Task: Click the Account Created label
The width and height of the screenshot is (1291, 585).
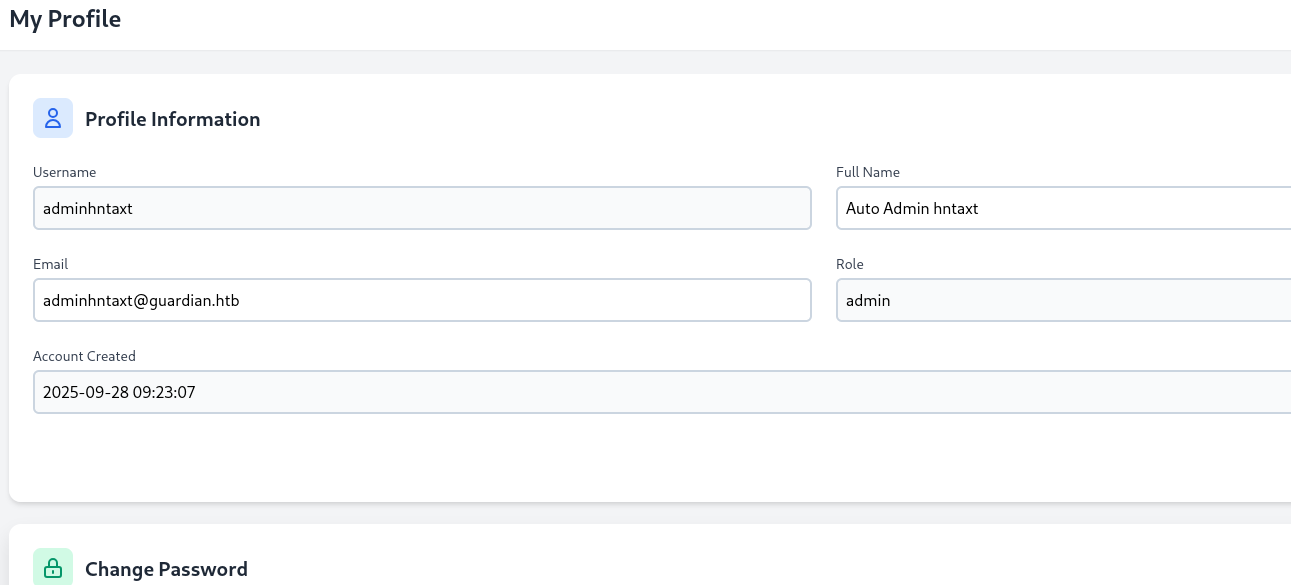Action: tap(84, 356)
